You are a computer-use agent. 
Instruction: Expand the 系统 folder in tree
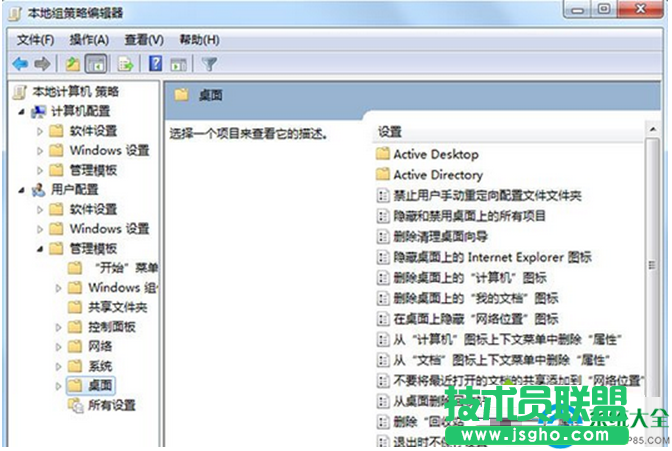58,366
